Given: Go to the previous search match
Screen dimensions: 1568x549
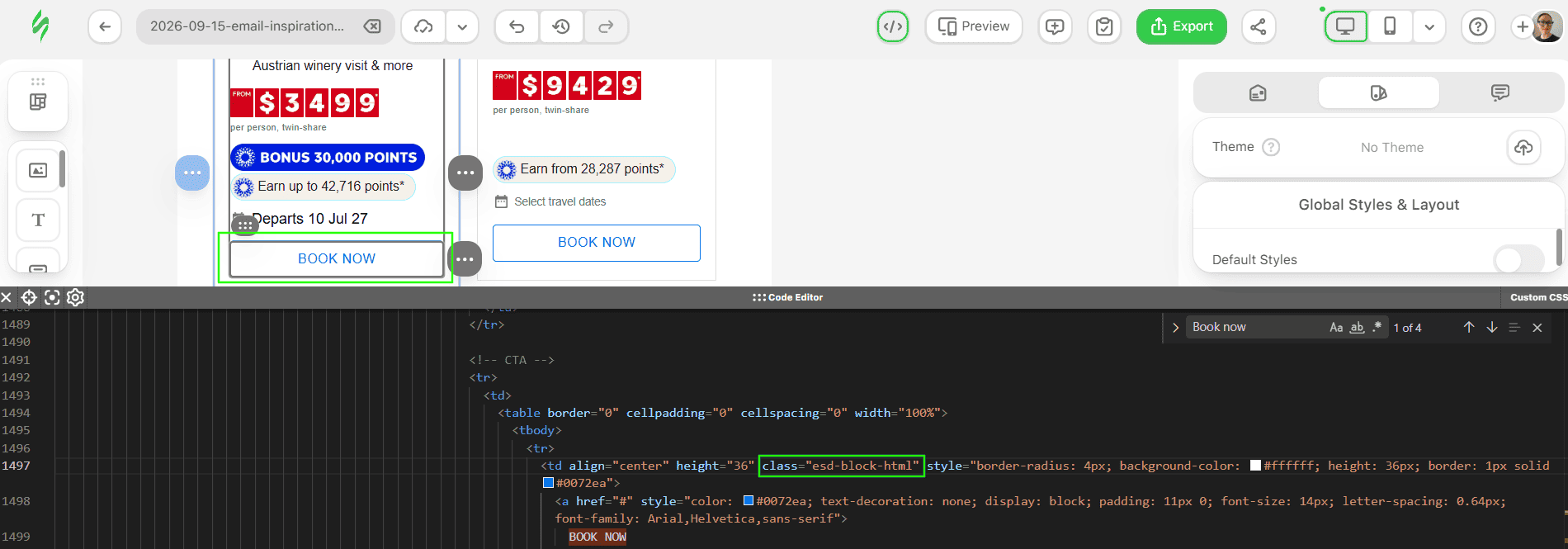Looking at the screenshot, I should (1469, 328).
